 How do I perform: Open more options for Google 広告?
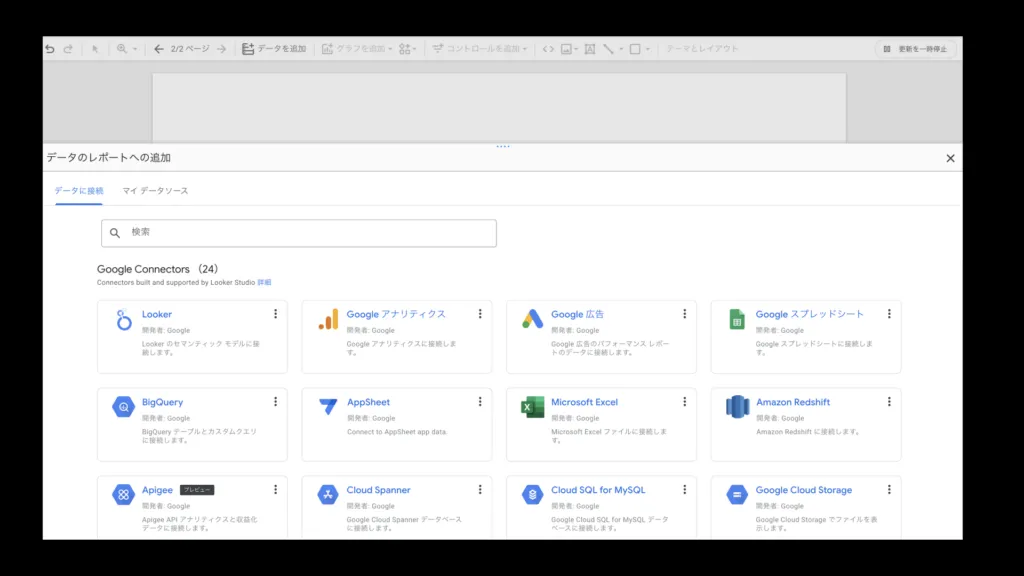(x=684, y=314)
